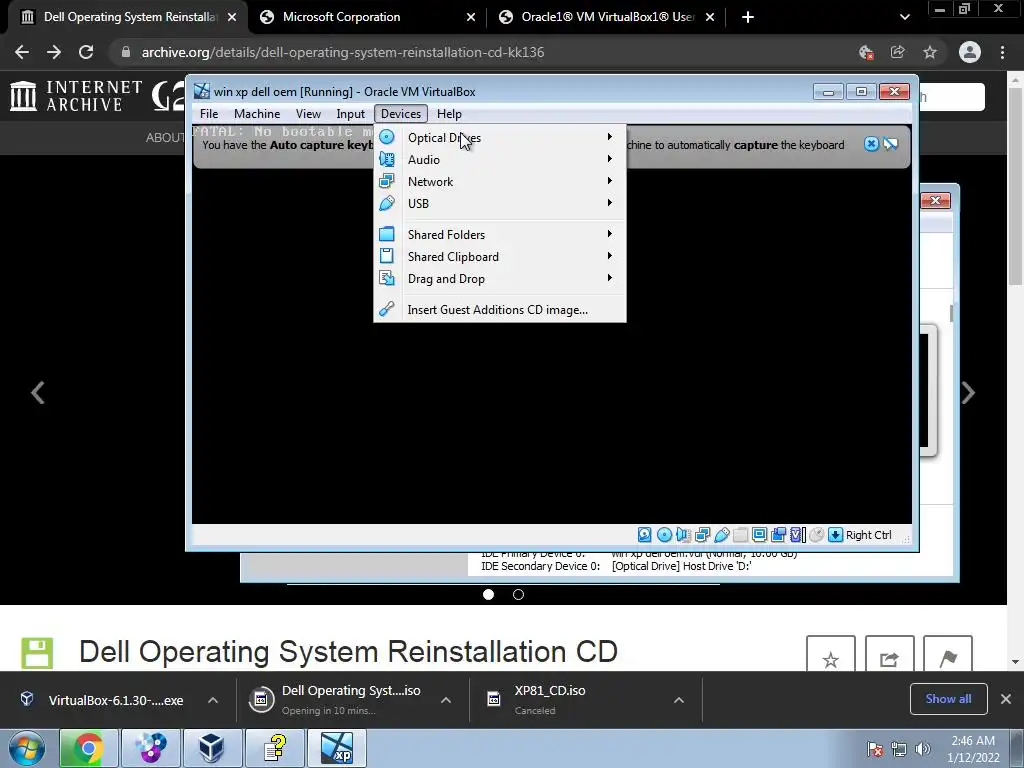Image resolution: width=1024 pixels, height=768 pixels.
Task: Bookmark this page with the star icon
Action: pos(930,52)
